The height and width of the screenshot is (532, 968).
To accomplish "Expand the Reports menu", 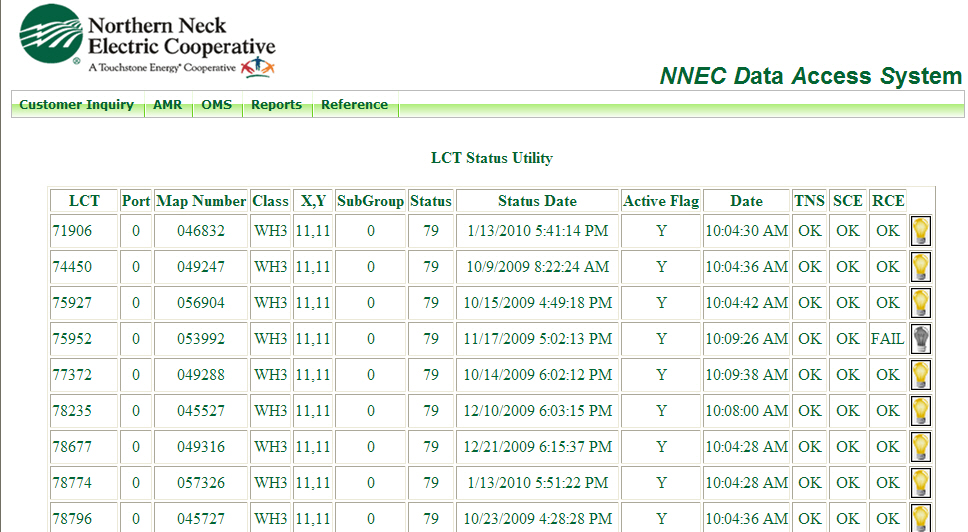I will 276,105.
